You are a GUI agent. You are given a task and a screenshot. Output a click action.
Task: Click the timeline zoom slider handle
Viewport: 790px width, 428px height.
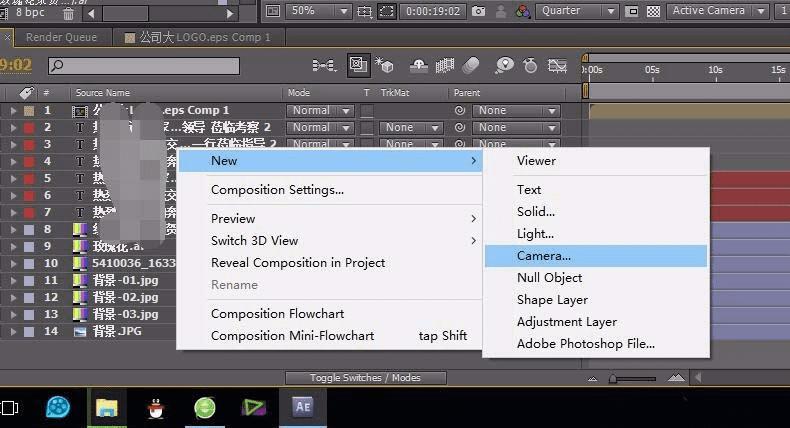coord(613,379)
